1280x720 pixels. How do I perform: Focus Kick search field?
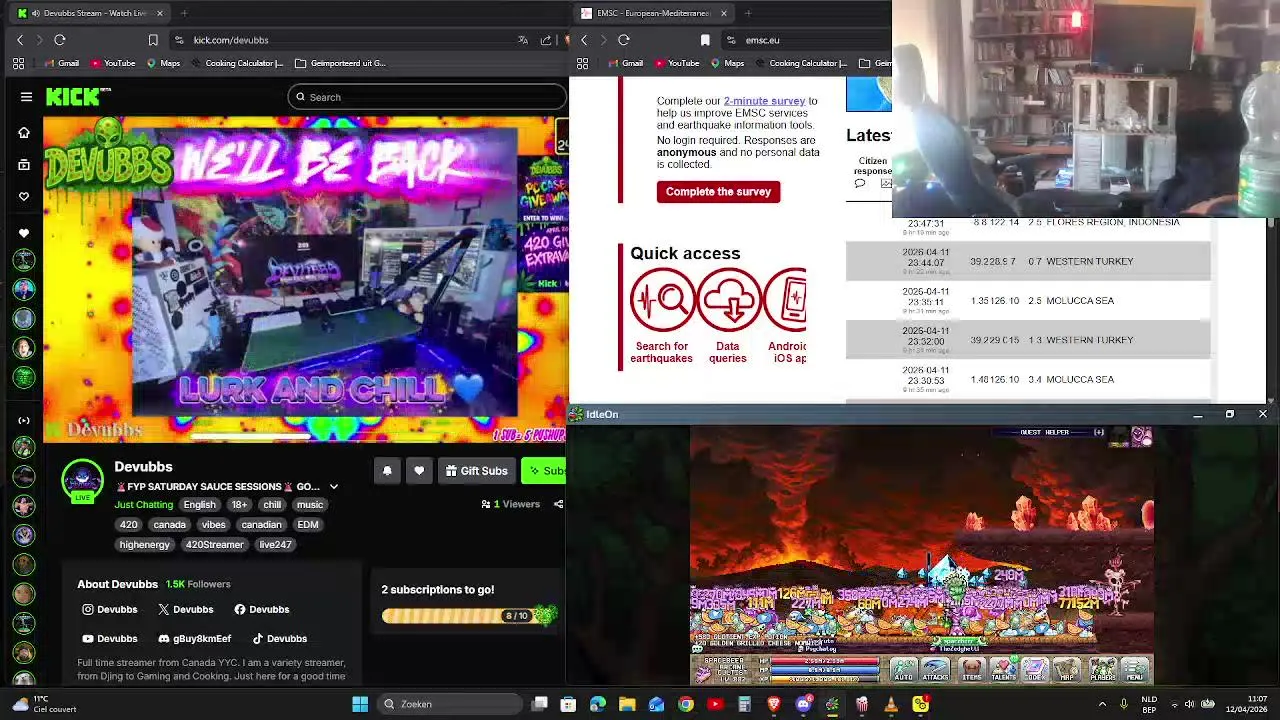(x=427, y=97)
